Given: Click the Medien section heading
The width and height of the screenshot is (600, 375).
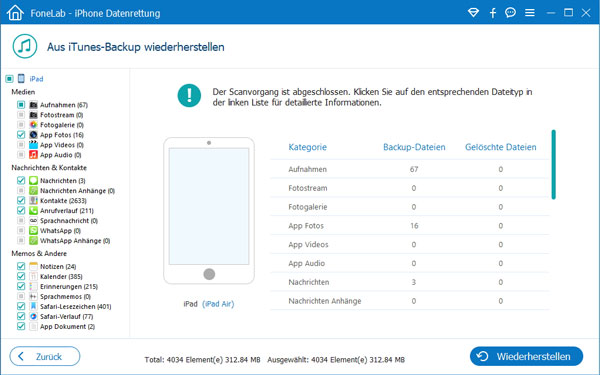Looking at the screenshot, I should (23, 92).
